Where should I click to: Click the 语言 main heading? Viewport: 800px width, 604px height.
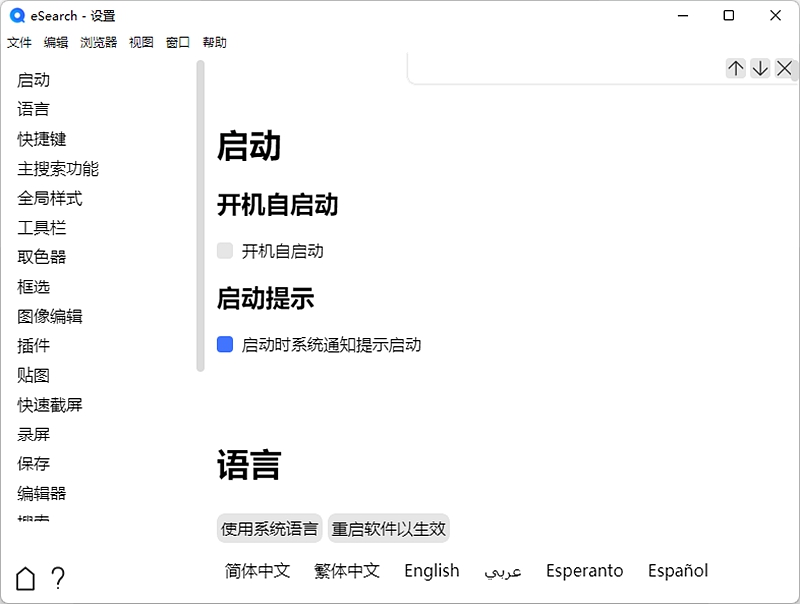pos(249,465)
